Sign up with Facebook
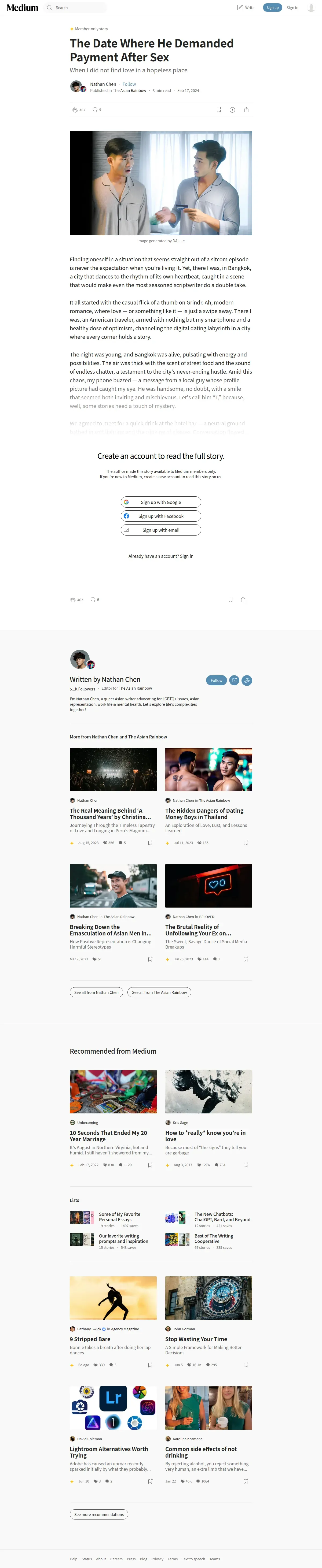Viewport: 322px width, 1568px height. click(x=161, y=516)
